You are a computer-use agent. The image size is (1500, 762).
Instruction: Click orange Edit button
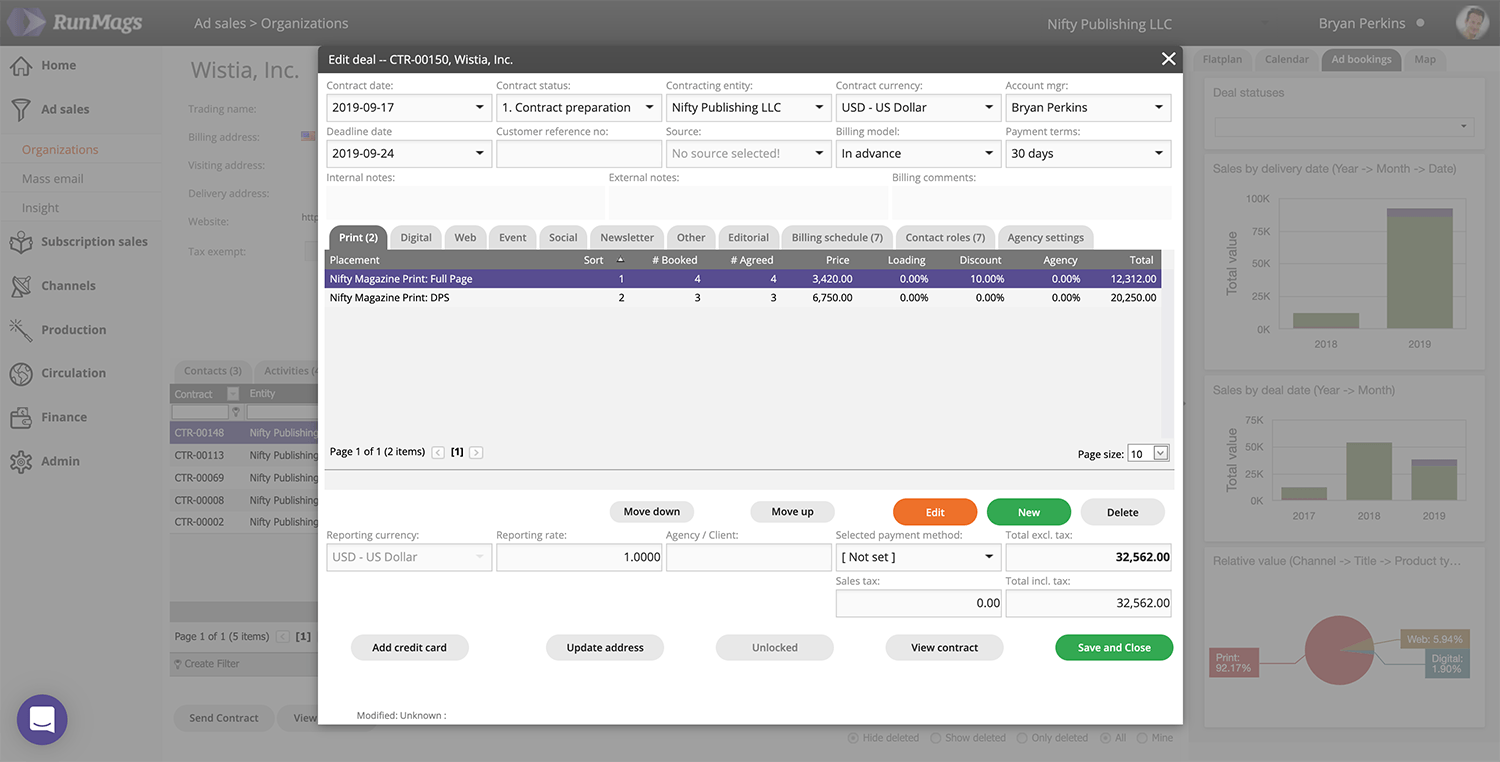coord(935,512)
